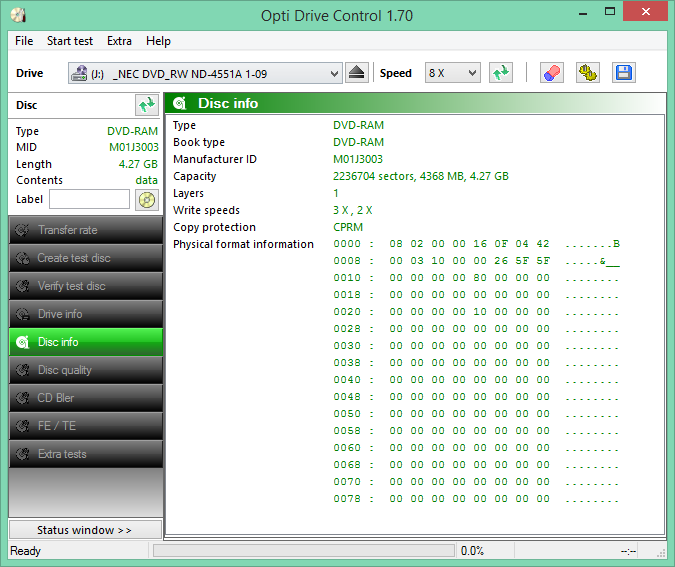Click the hex row at offset 0000
Screen dimensions: 675x567
coord(477,244)
